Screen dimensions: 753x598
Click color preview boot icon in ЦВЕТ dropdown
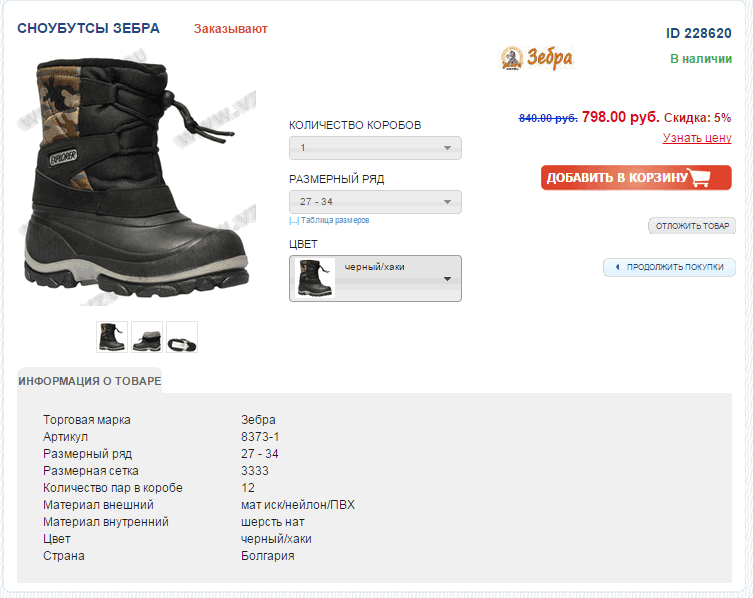[x=315, y=278]
